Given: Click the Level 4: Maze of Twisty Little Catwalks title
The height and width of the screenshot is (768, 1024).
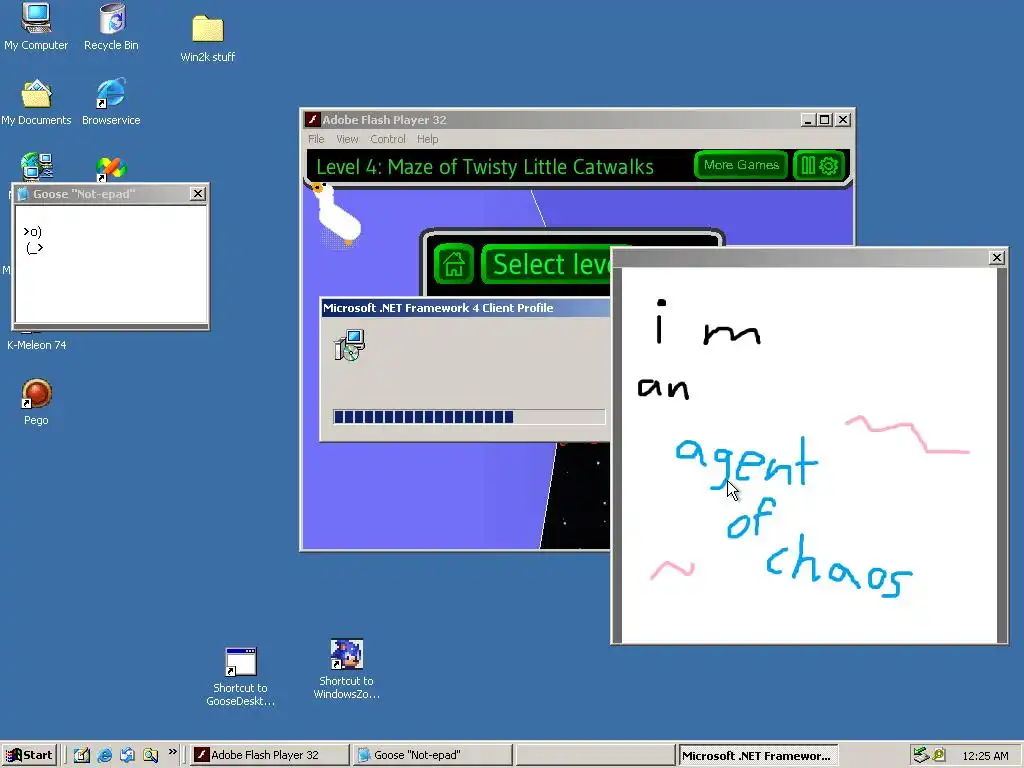Looking at the screenshot, I should click(x=485, y=167).
